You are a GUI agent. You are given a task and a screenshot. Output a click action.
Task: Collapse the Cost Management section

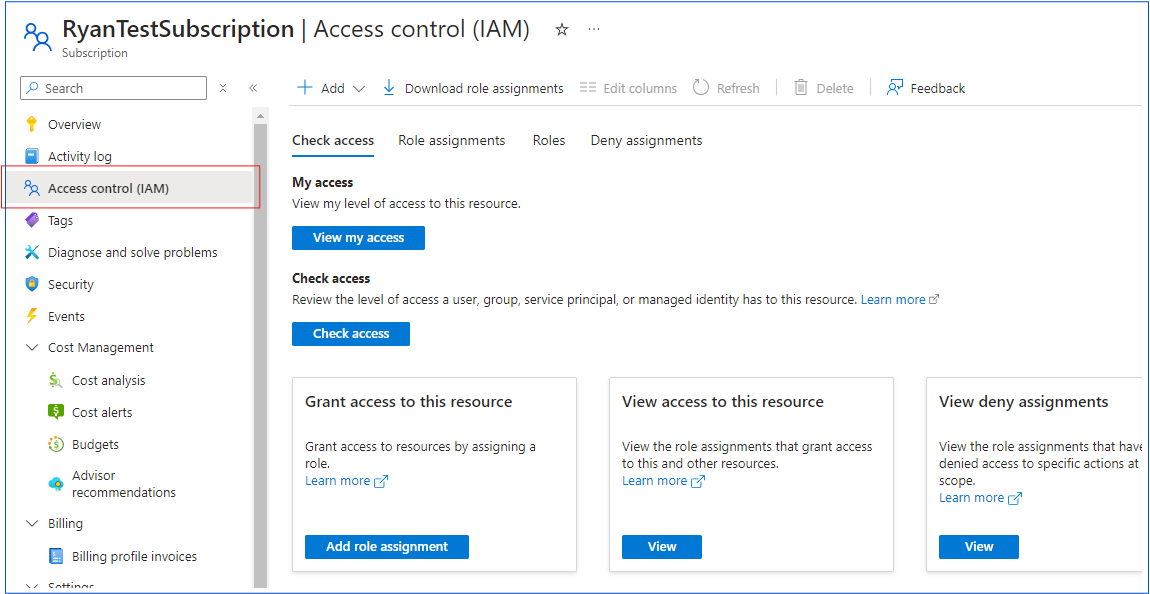[x=32, y=348]
